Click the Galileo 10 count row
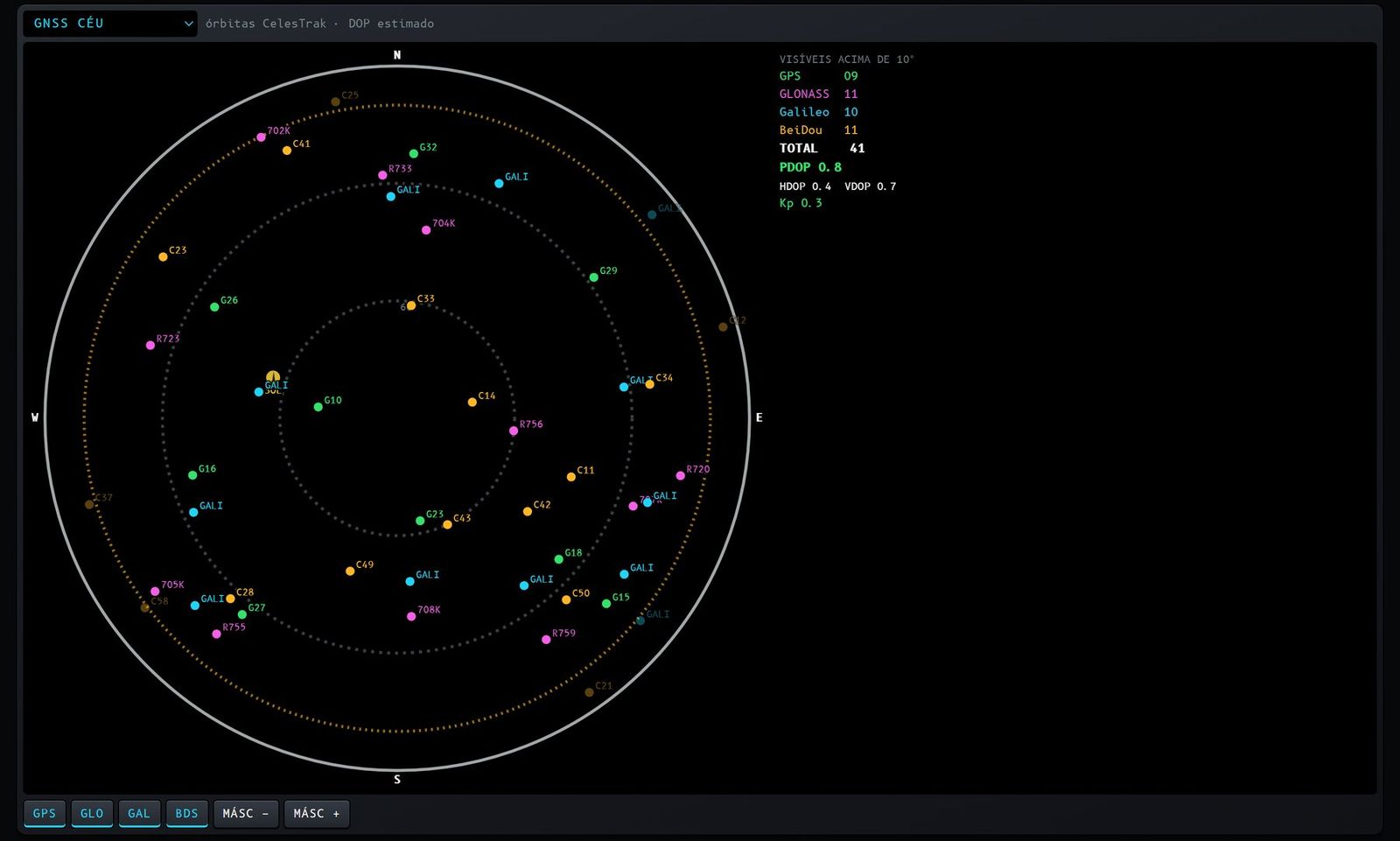This screenshot has width=1400, height=841. click(x=819, y=112)
